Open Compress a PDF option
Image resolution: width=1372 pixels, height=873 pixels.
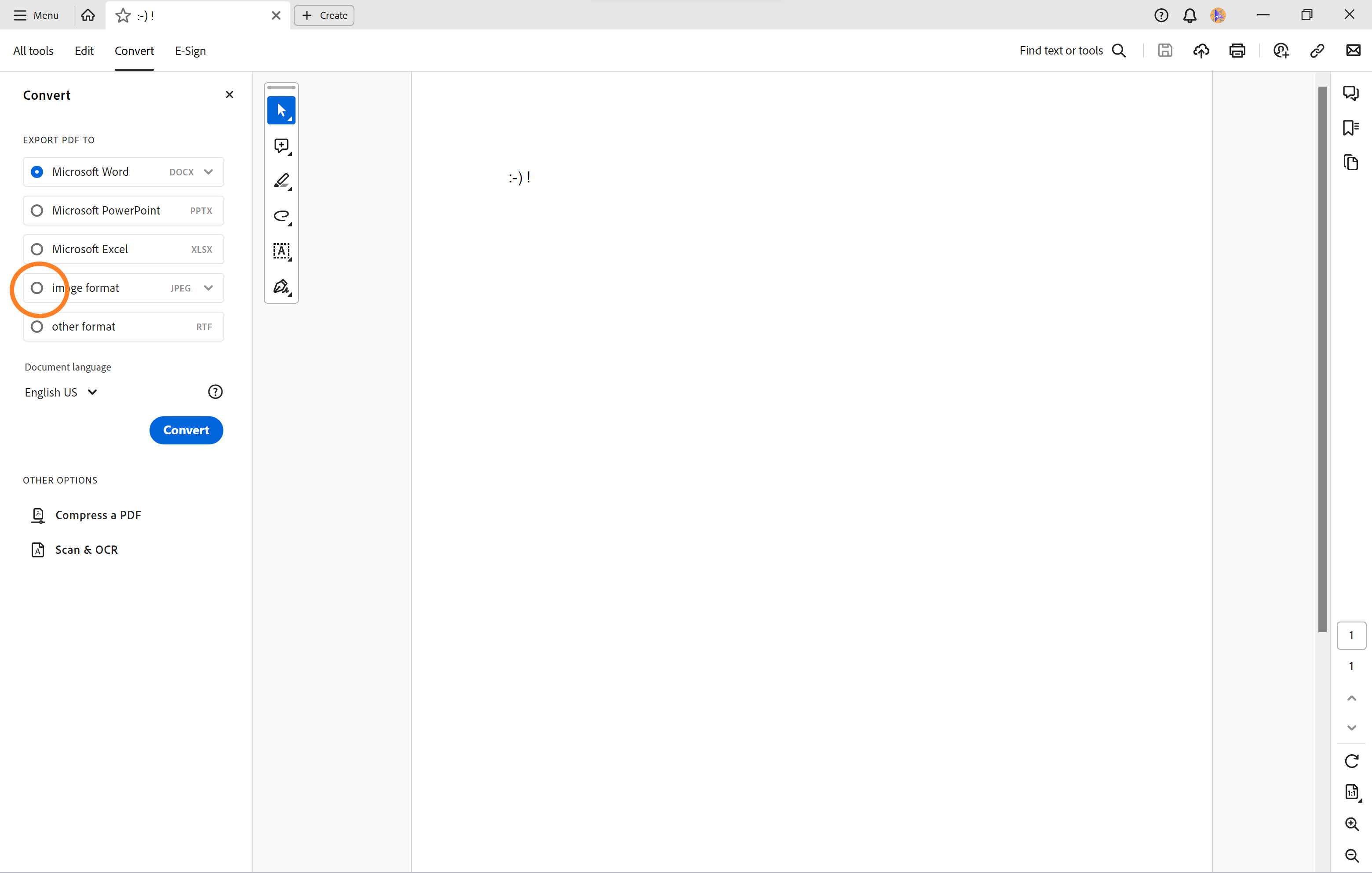coord(85,515)
